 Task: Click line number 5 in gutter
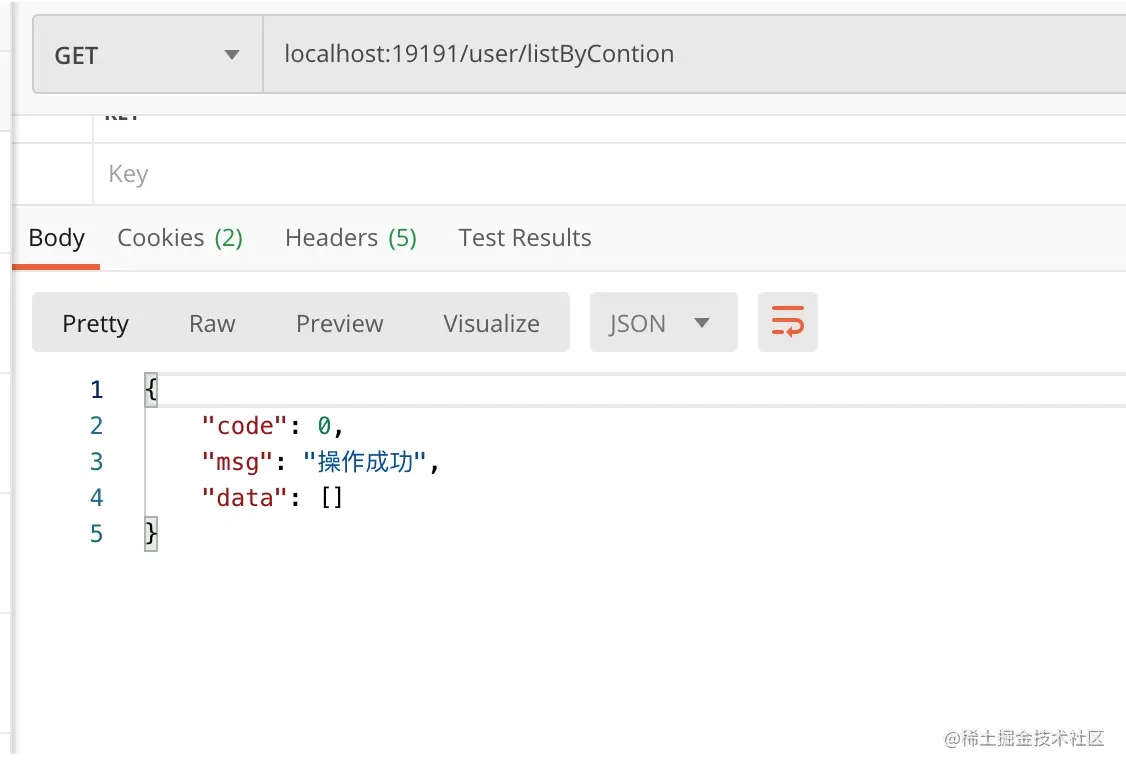[x=96, y=534]
